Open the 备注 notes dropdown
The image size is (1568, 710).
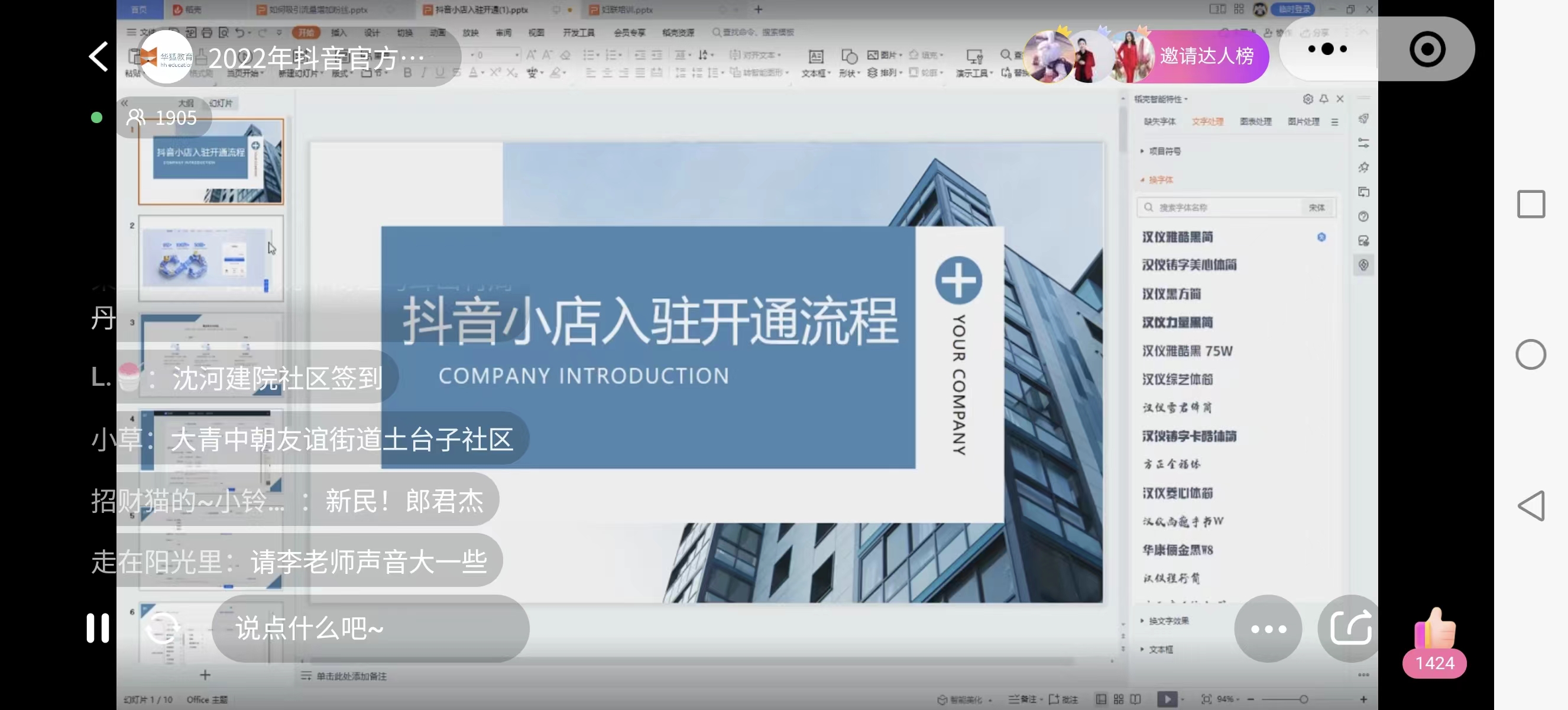click(x=1026, y=699)
